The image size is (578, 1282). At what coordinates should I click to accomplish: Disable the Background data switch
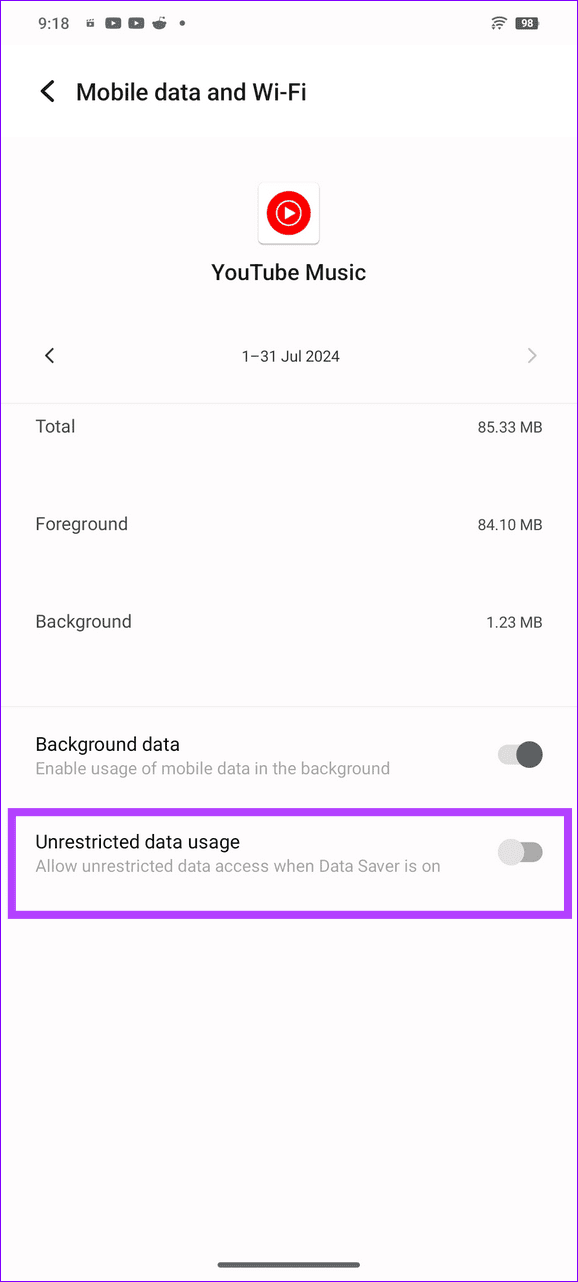click(518, 754)
